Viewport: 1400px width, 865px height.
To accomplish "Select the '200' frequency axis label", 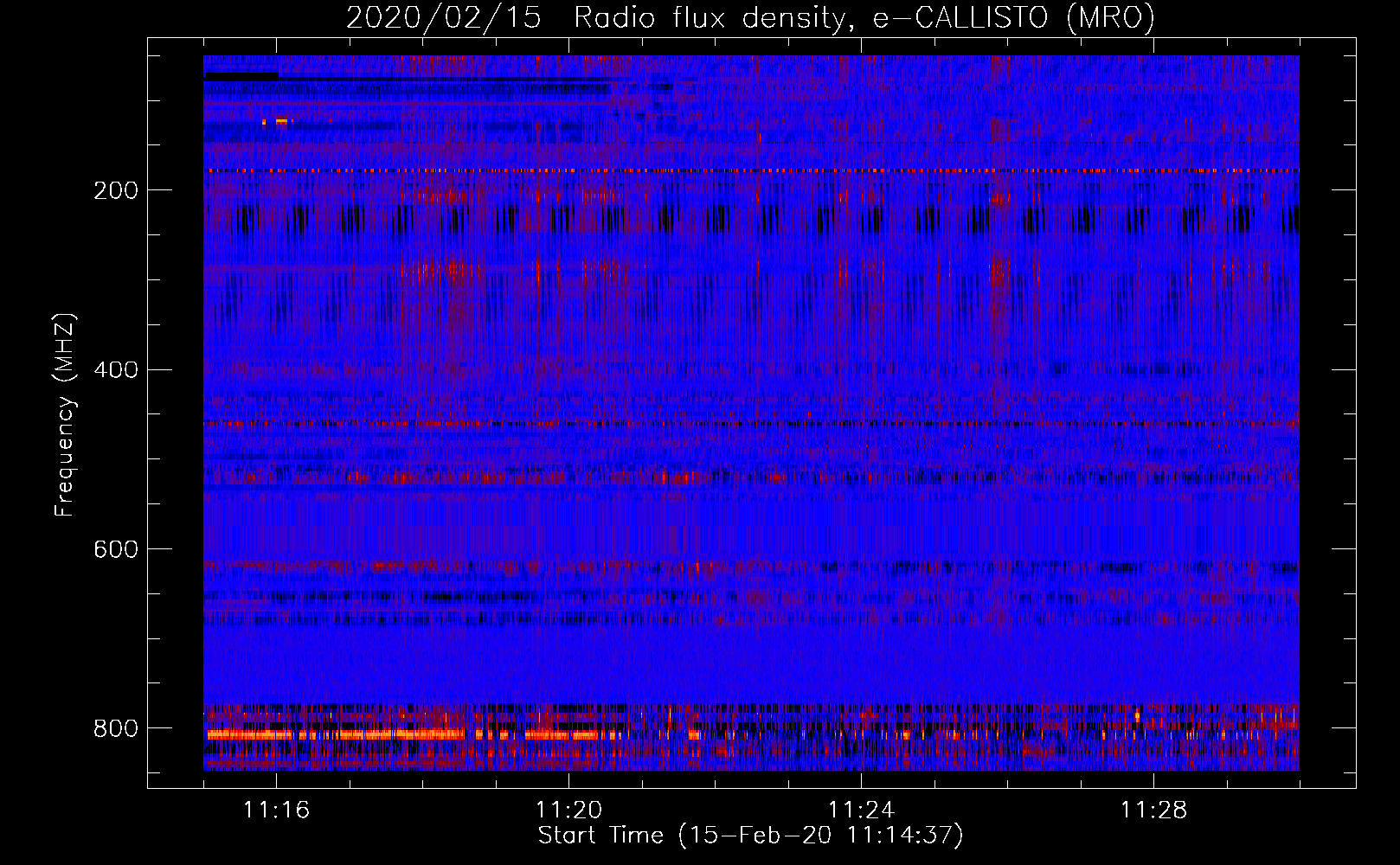I will point(116,190).
